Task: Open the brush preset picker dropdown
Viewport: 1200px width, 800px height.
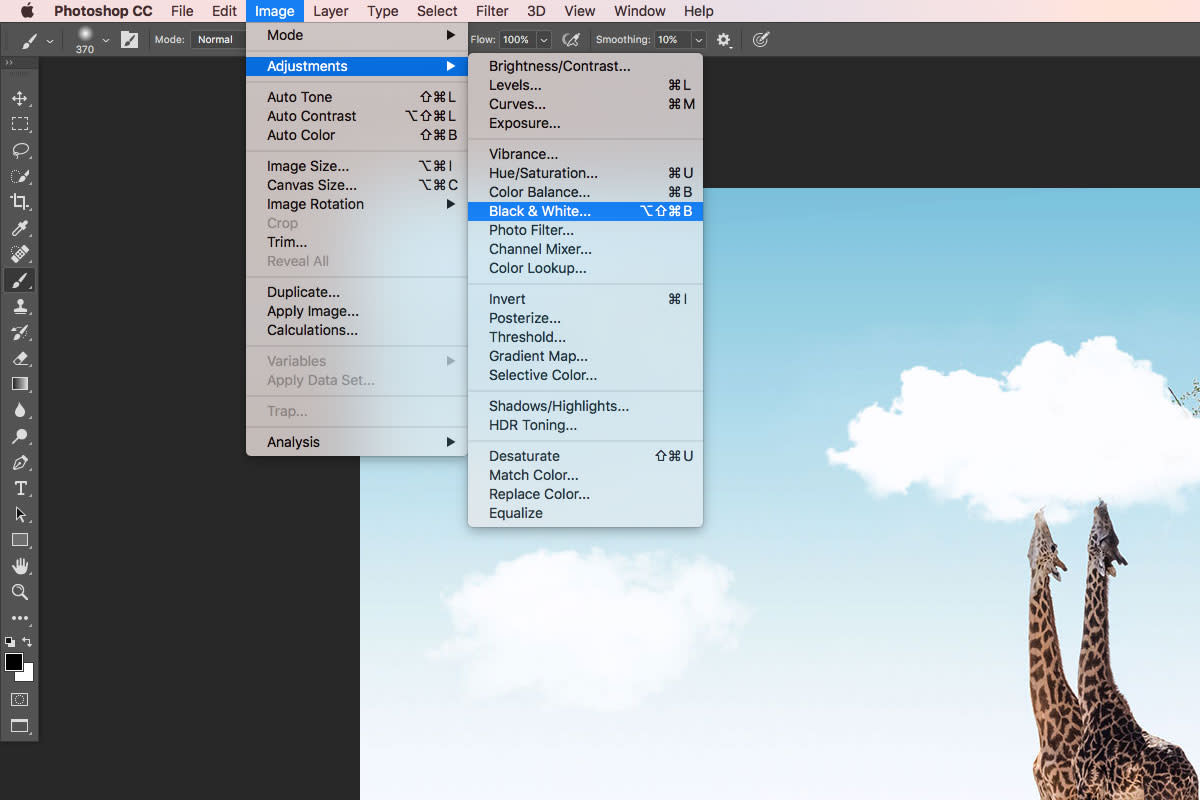Action: (x=105, y=41)
